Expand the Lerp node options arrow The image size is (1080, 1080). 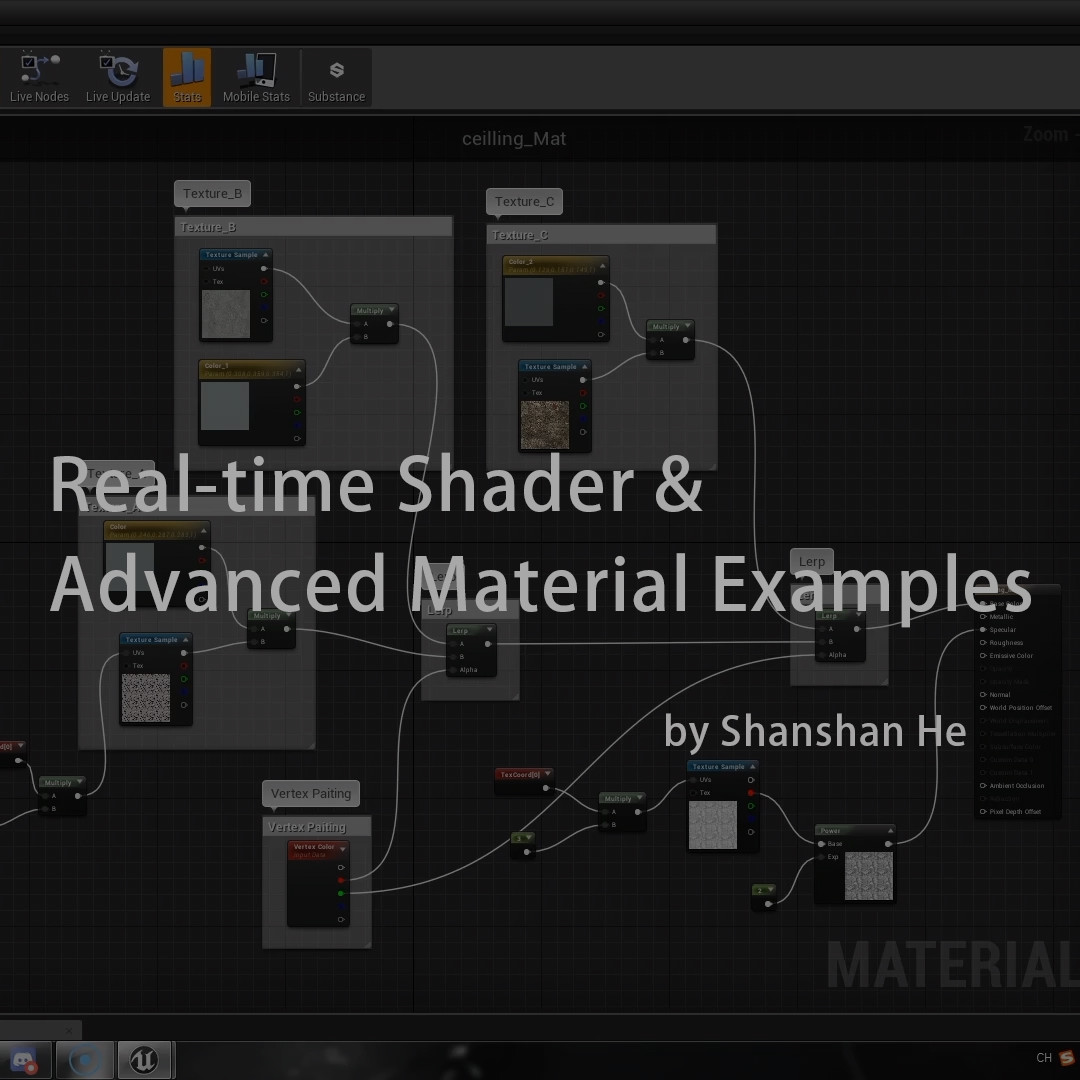click(487, 630)
